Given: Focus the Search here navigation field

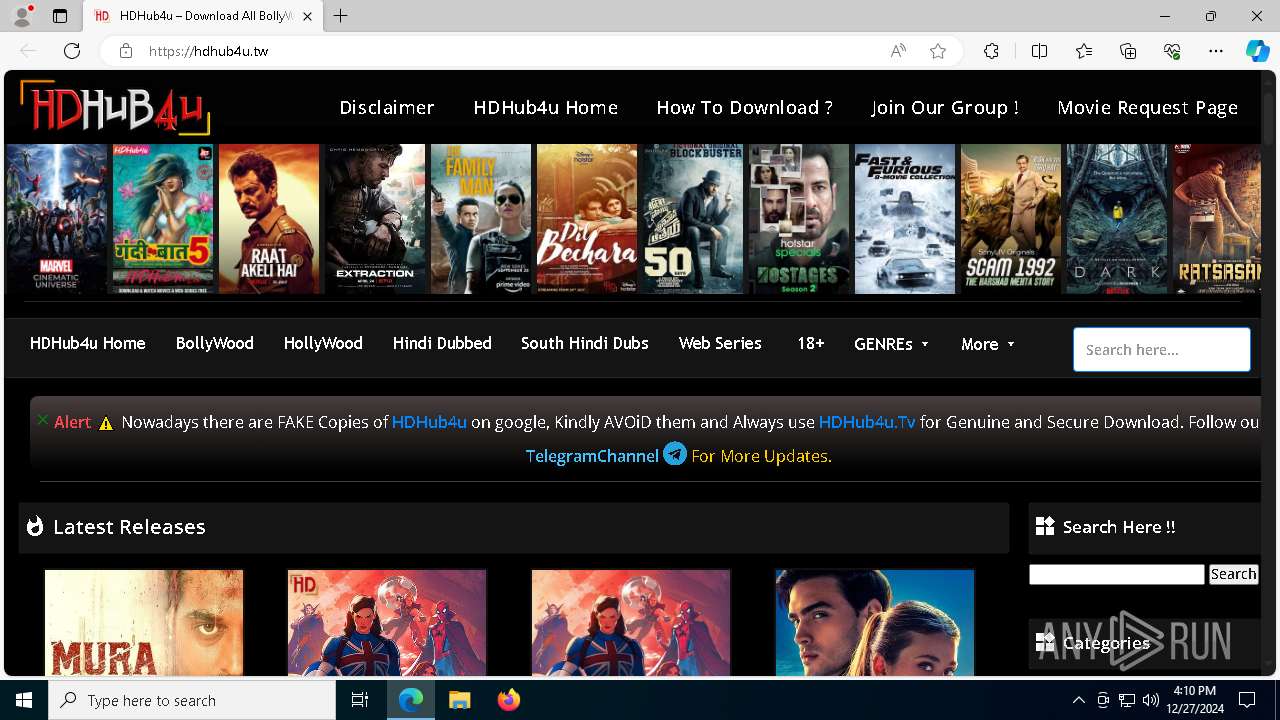Looking at the screenshot, I should (x=1162, y=350).
